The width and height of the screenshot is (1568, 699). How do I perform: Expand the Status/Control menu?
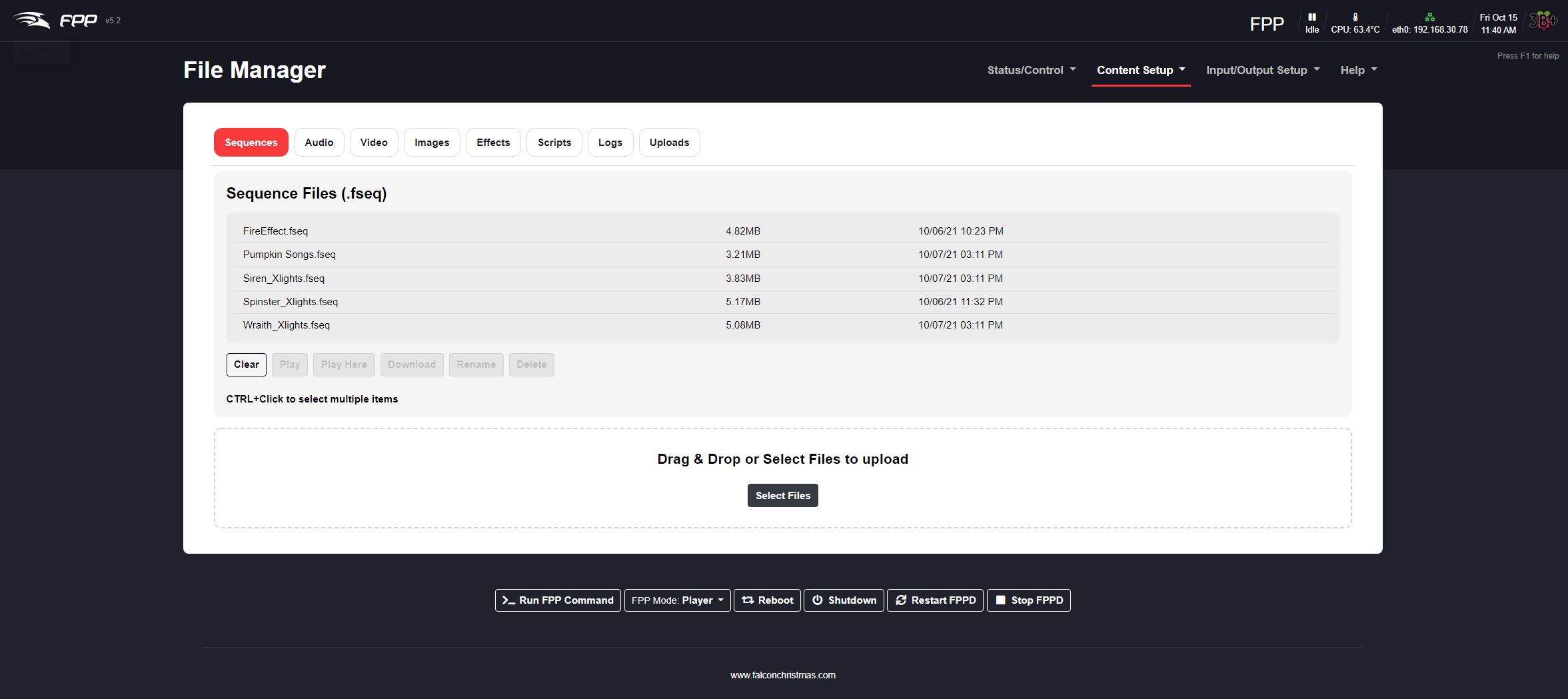point(1031,70)
